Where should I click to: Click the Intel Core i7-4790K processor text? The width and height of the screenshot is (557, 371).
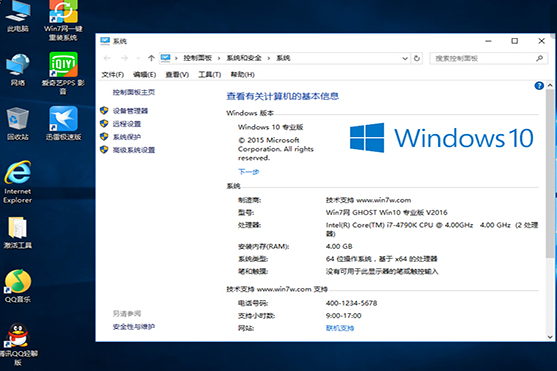coord(432,229)
